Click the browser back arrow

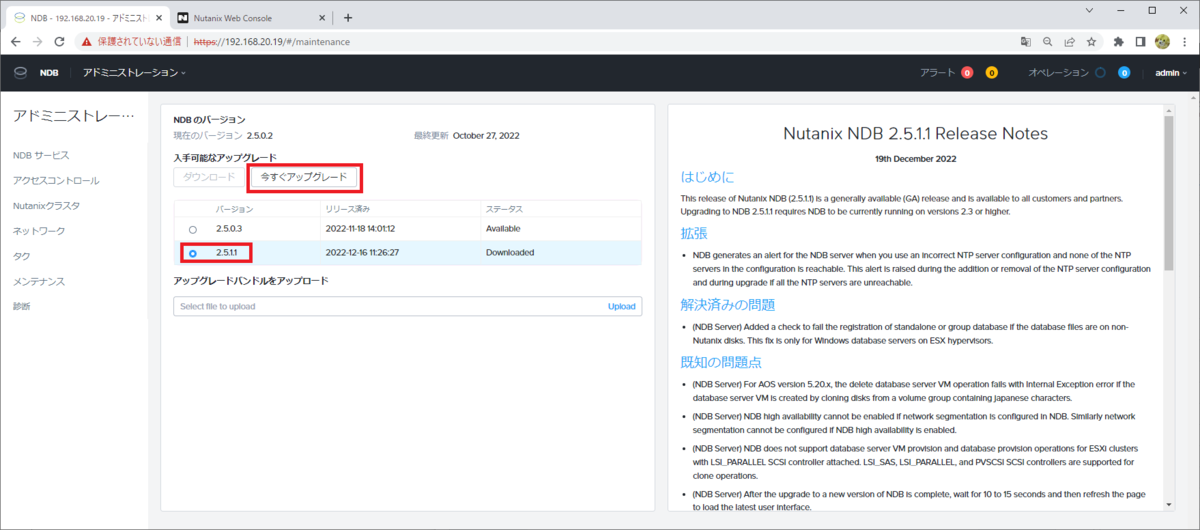click(15, 42)
